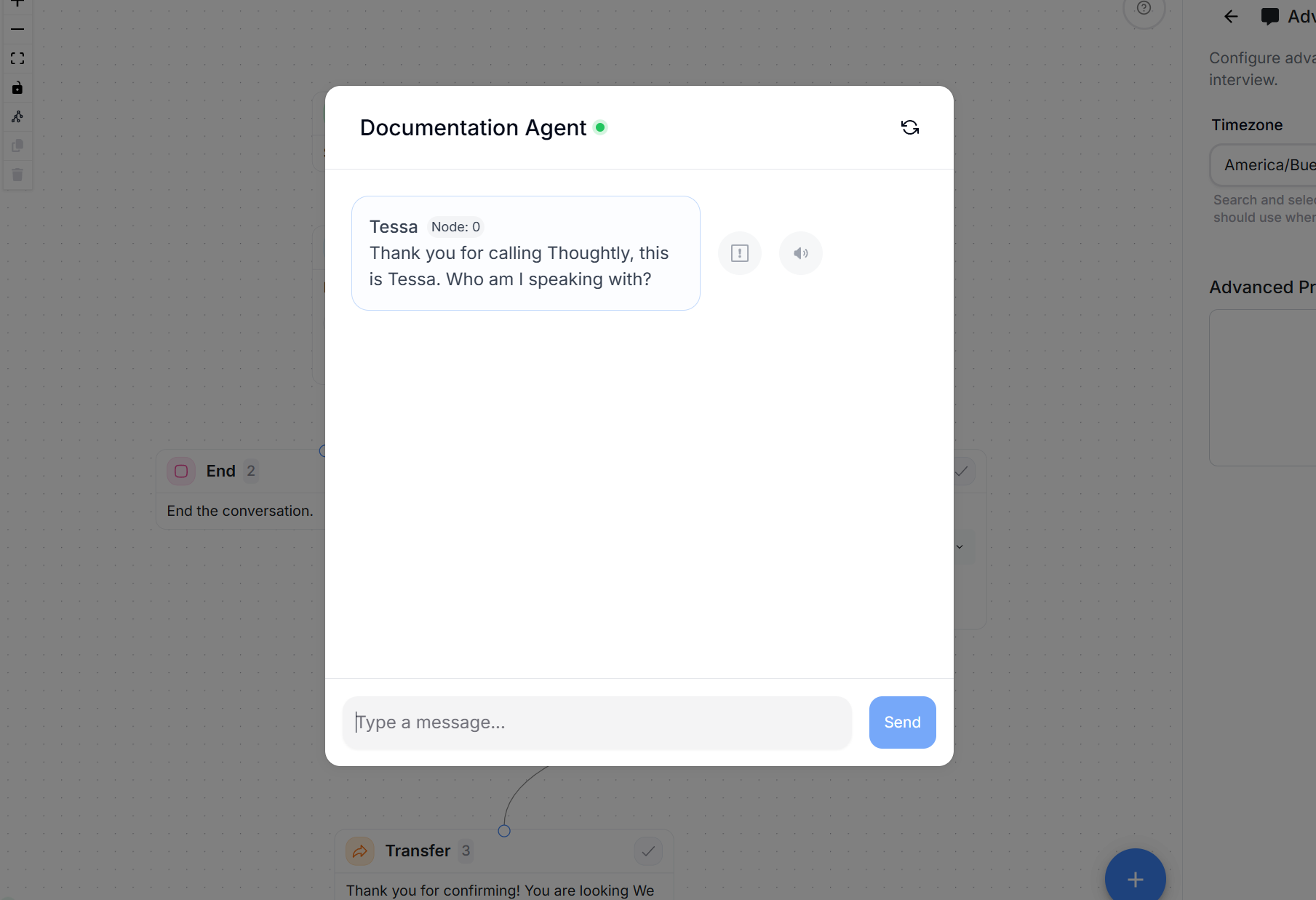
Task: Zoom out on the canvas
Action: (x=17, y=29)
